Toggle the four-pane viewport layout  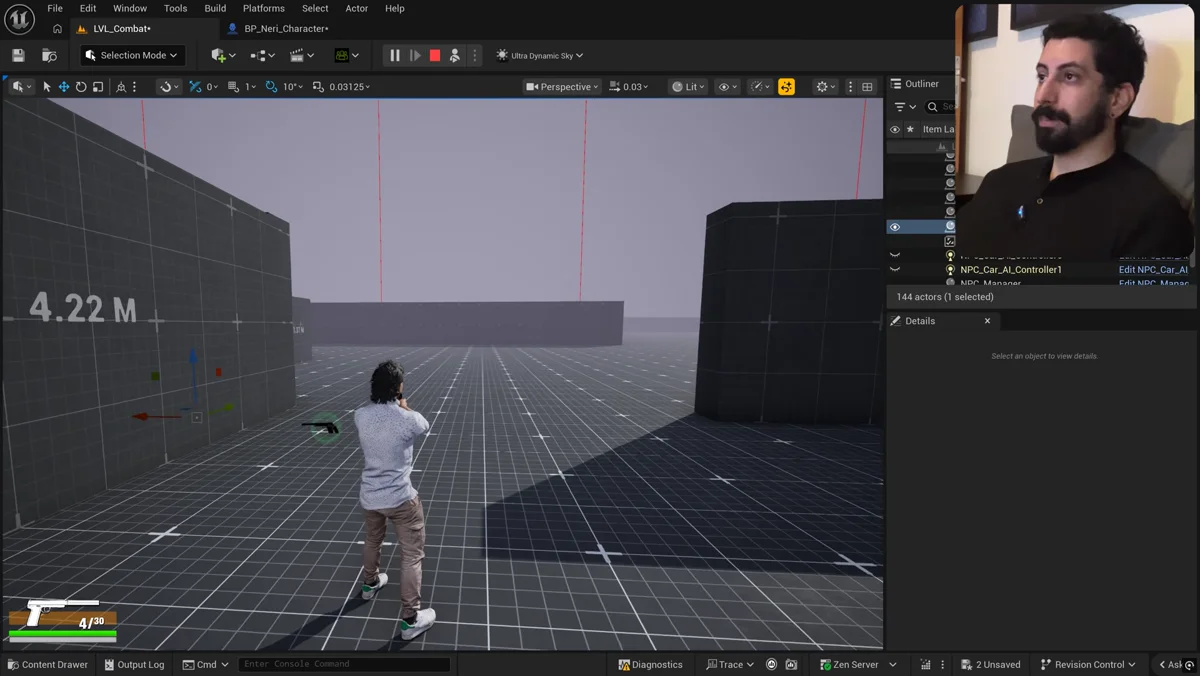[868, 87]
